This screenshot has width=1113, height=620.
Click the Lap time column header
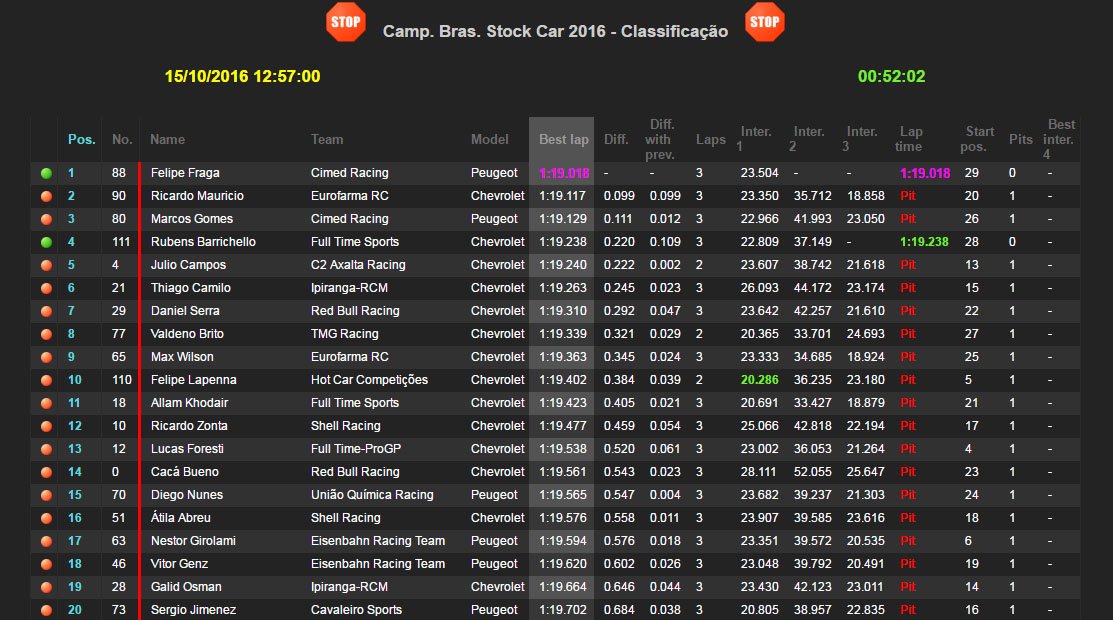click(909, 139)
